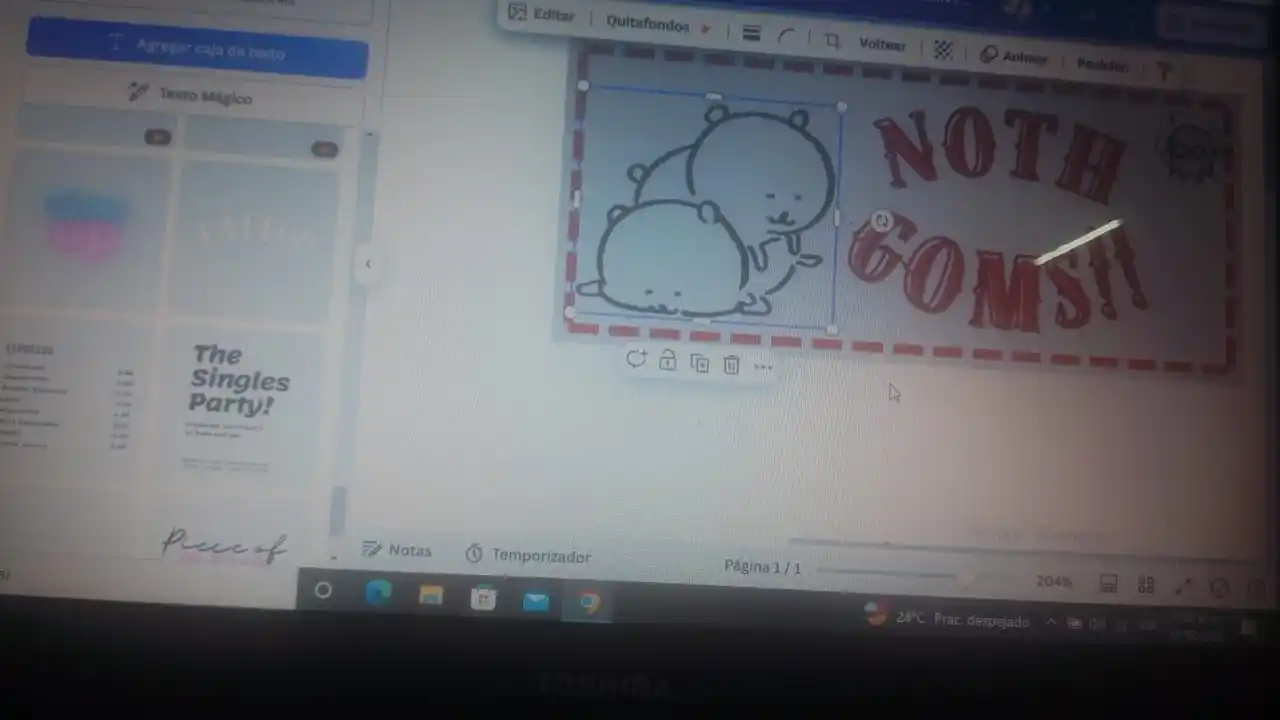Click the page view icon next to 204%
The image size is (1280, 720).
[x=1108, y=584]
